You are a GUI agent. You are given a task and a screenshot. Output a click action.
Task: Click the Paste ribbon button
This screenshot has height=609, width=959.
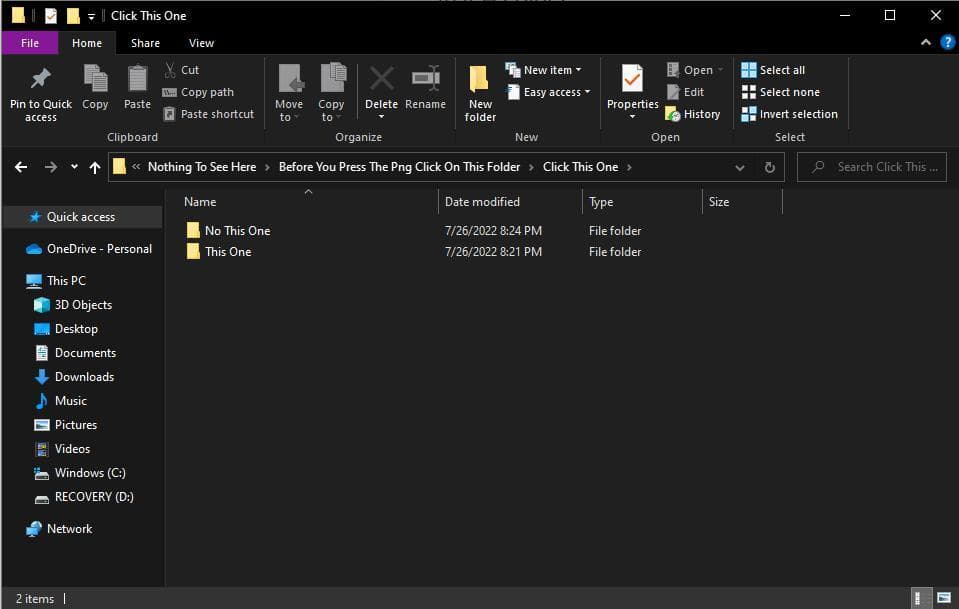click(137, 87)
